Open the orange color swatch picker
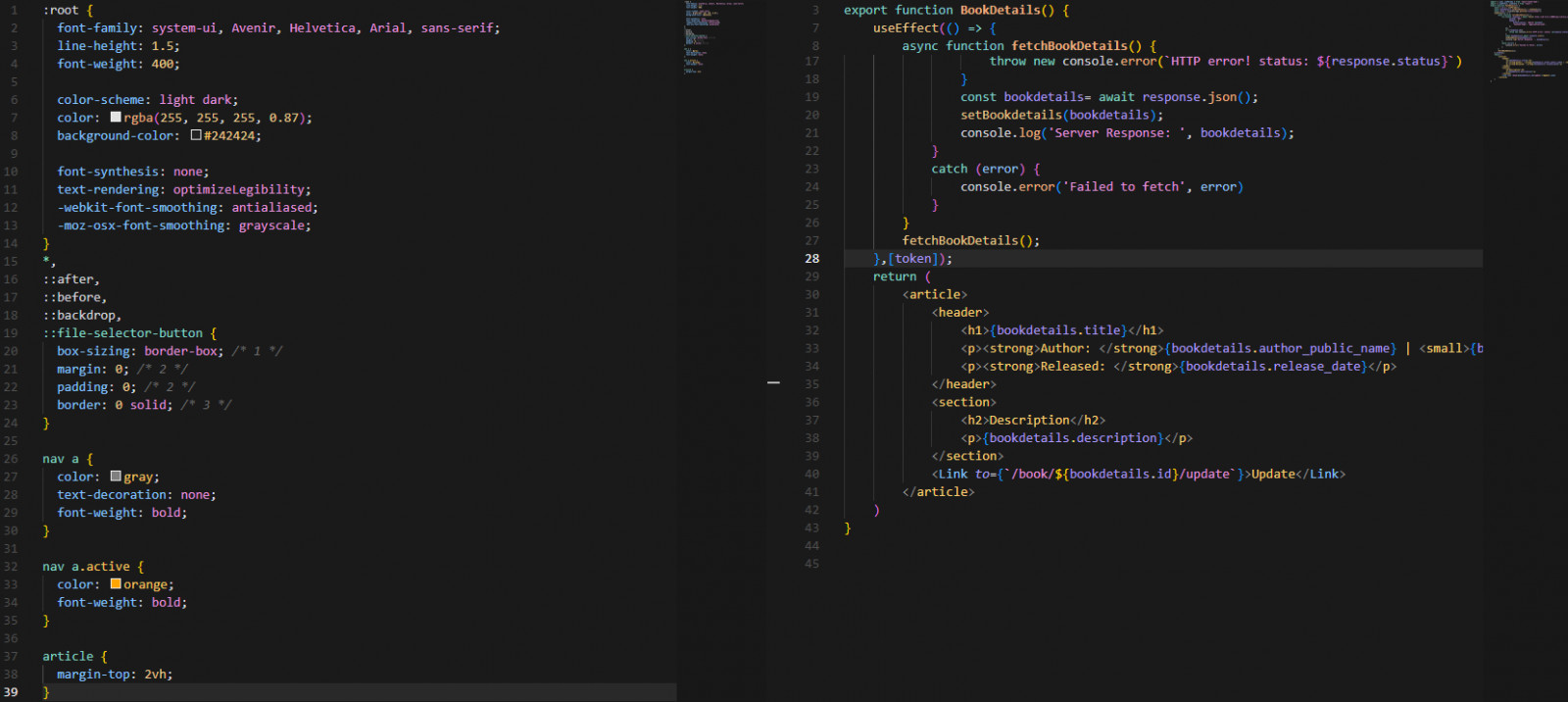1568x702 pixels. (x=116, y=584)
